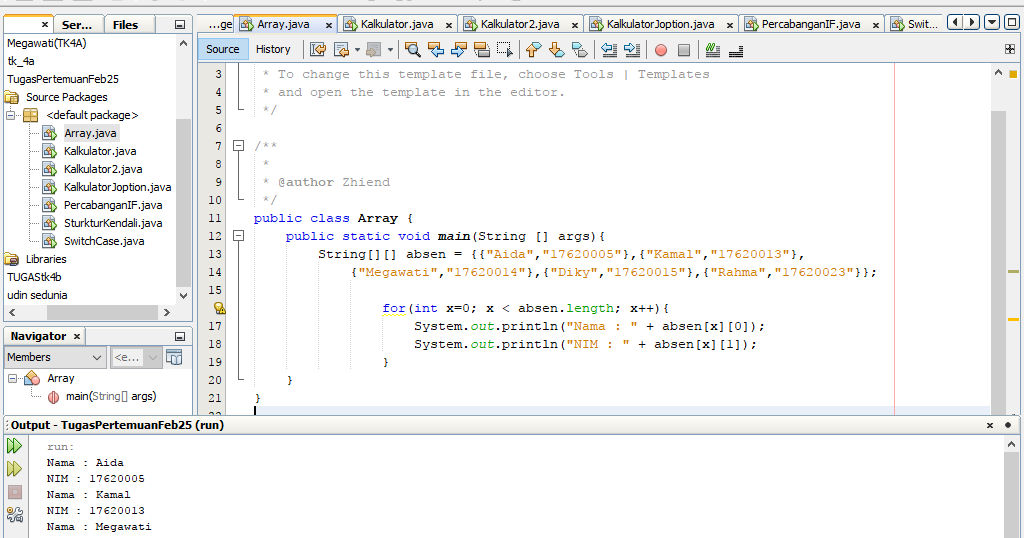Screen dimensions: 1024x538
Task: Jump to Last Edit location icon
Action: [x=318, y=50]
